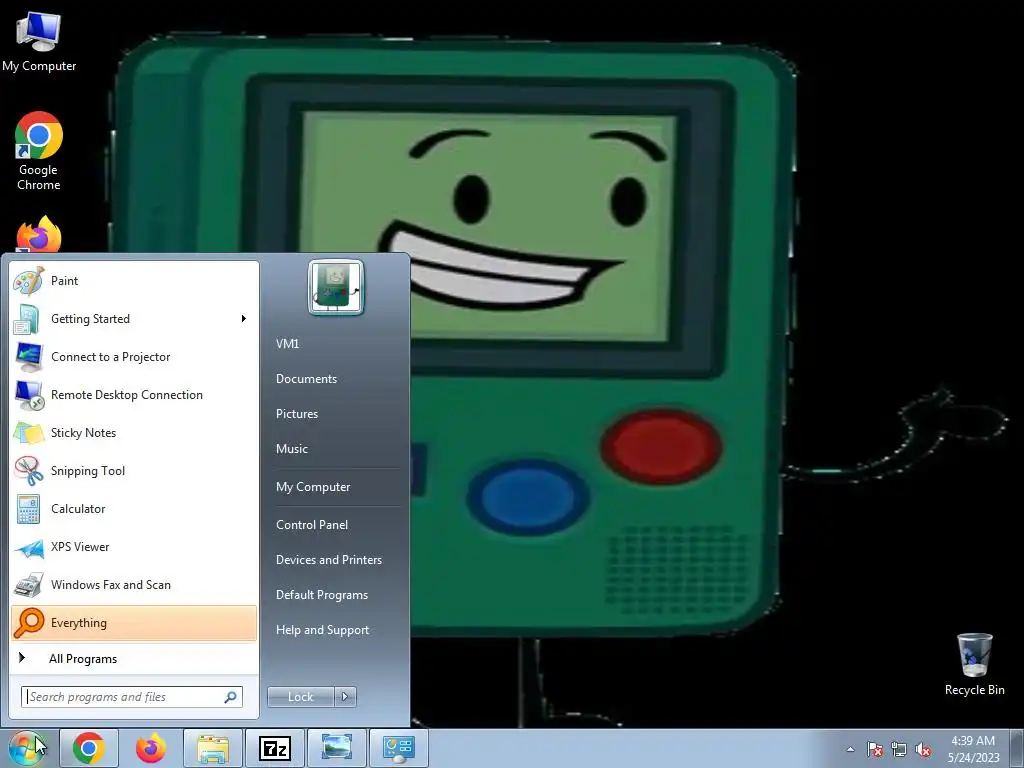Viewport: 1024px width, 768px height.
Task: Click the network tray icon
Action: point(899,749)
